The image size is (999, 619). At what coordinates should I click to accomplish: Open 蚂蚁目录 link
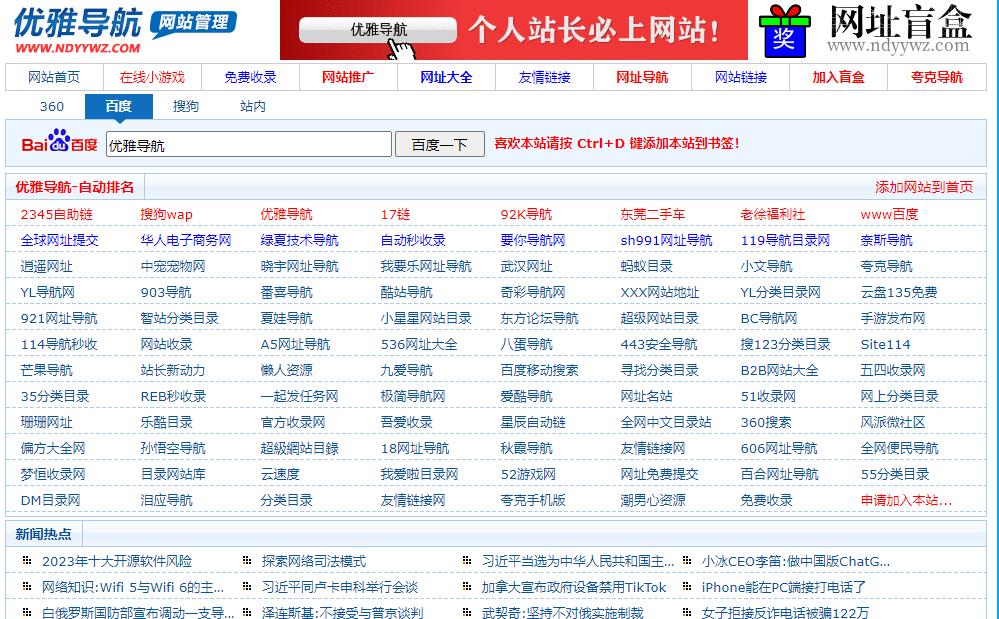(646, 266)
